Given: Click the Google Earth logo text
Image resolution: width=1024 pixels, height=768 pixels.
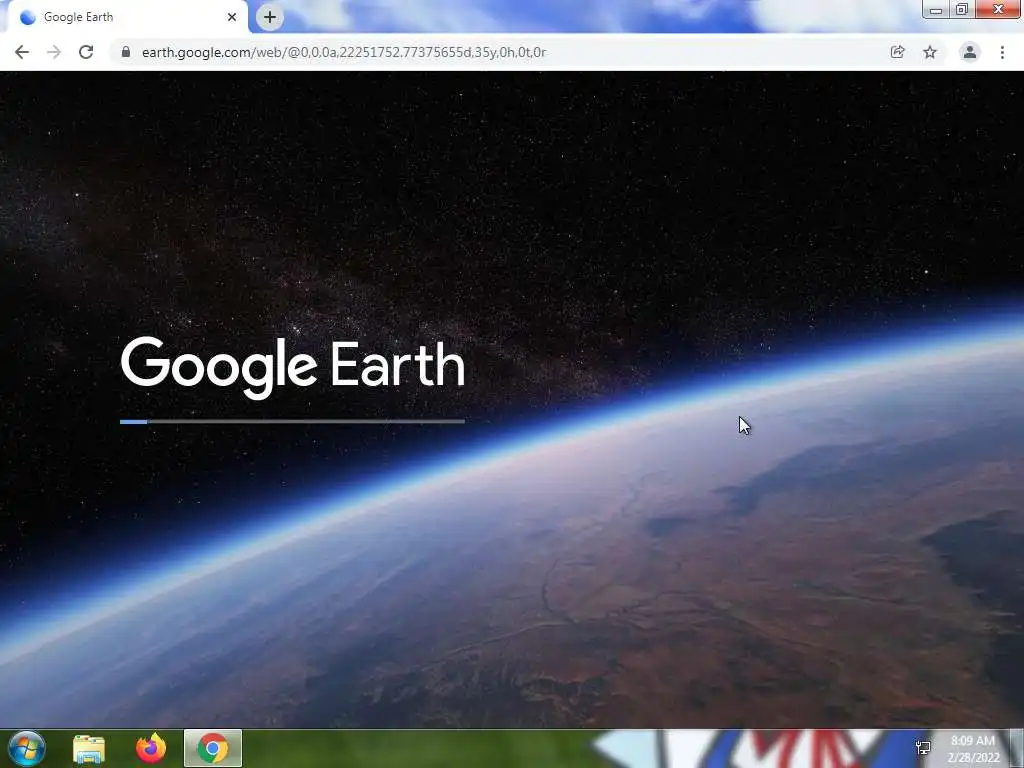Looking at the screenshot, I should [x=293, y=367].
